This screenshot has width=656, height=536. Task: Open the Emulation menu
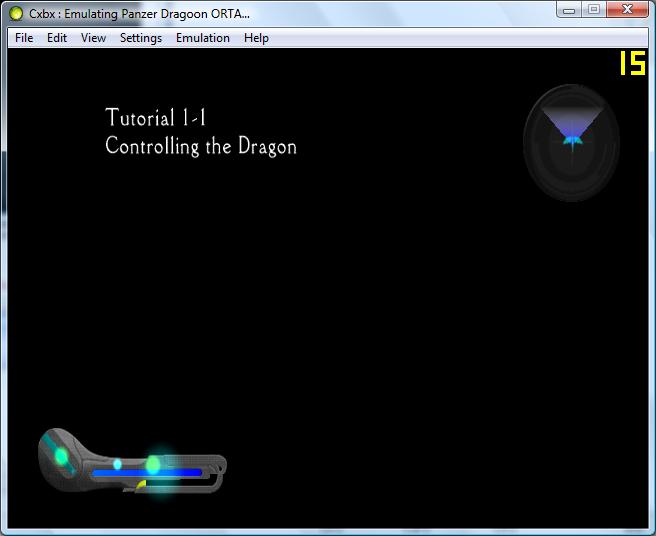[202, 38]
